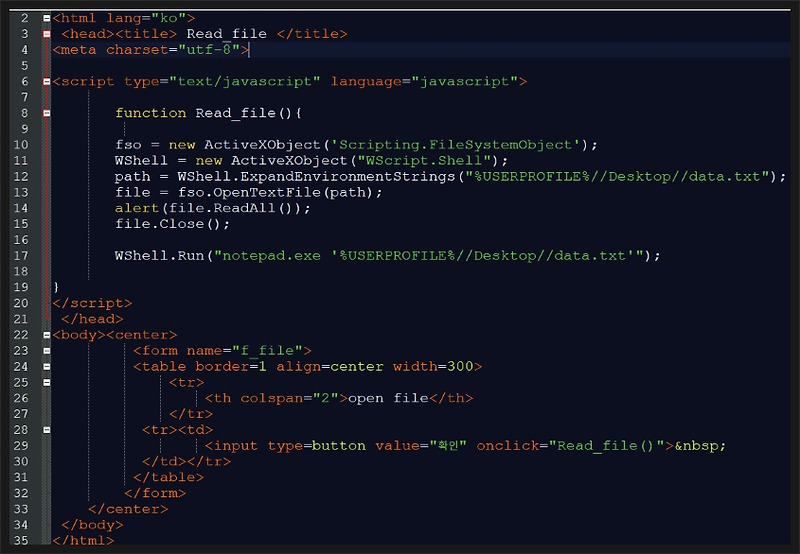The image size is (800, 554).
Task: Click WShell.Run on line 17
Action: (159, 256)
